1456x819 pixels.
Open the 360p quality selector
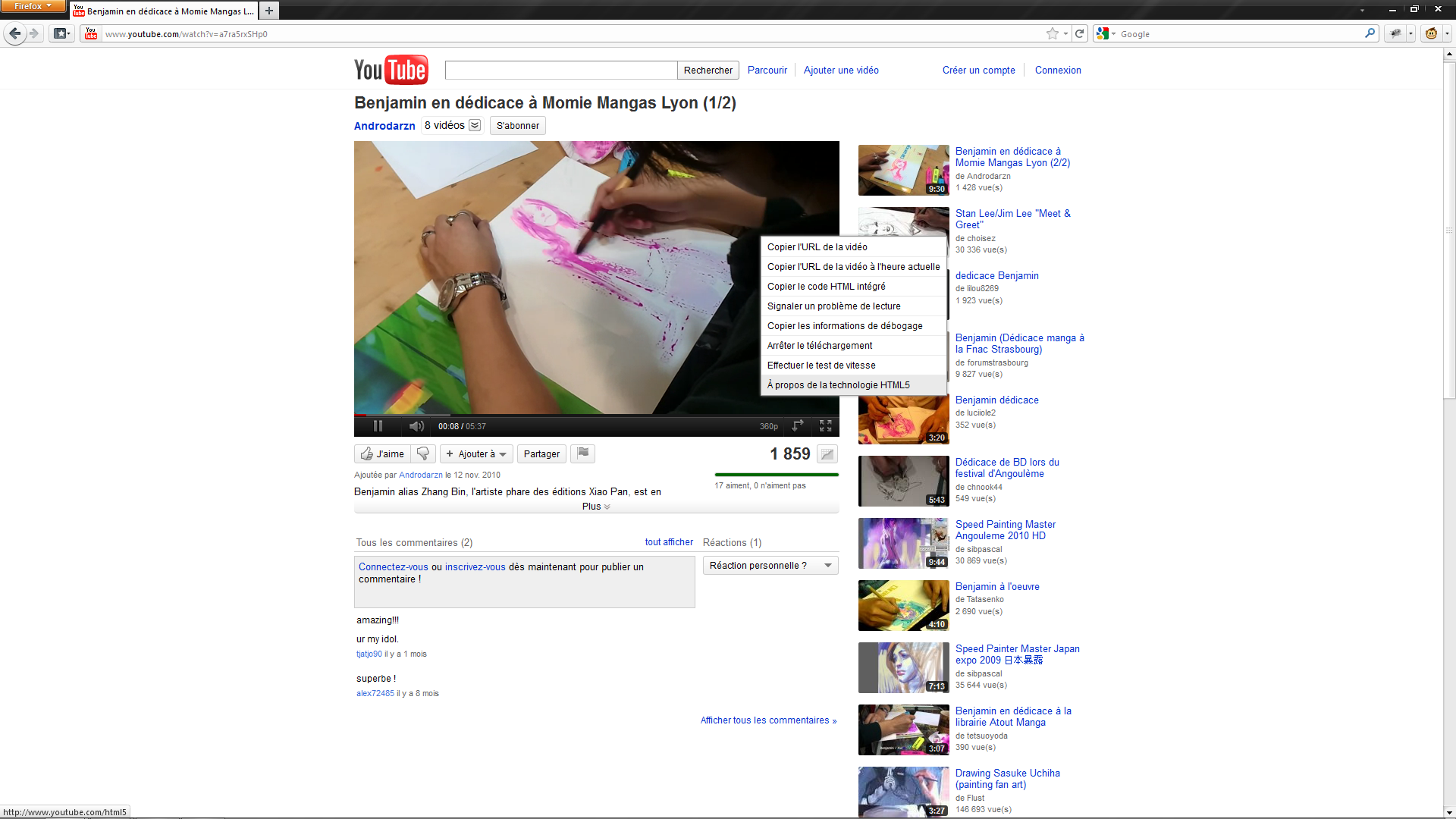click(x=769, y=426)
